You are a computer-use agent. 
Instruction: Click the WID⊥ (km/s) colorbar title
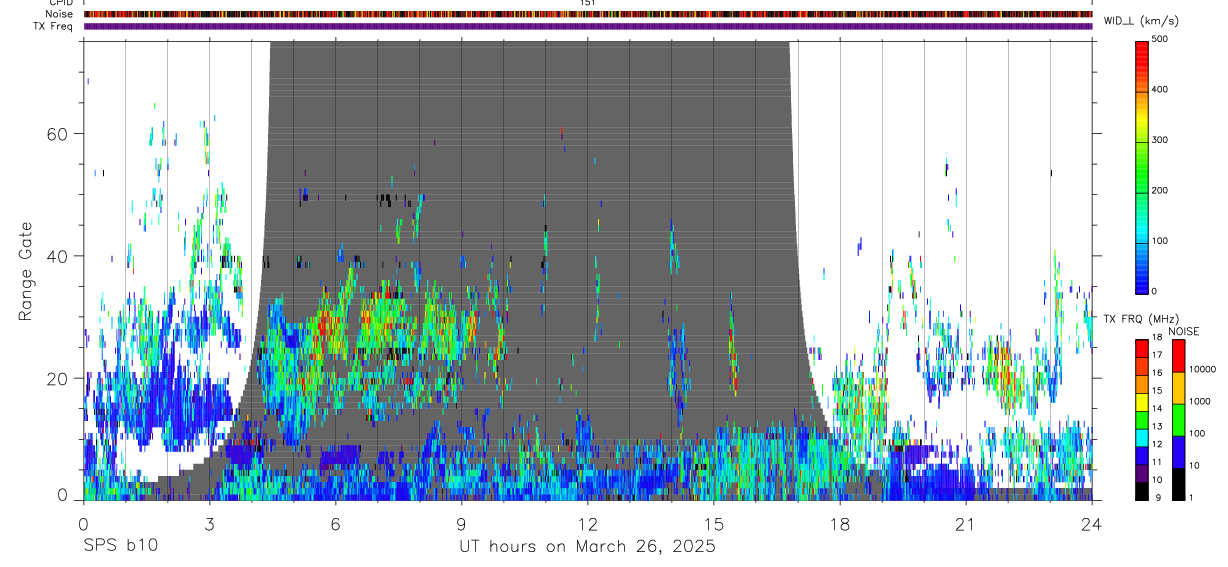(1139, 21)
